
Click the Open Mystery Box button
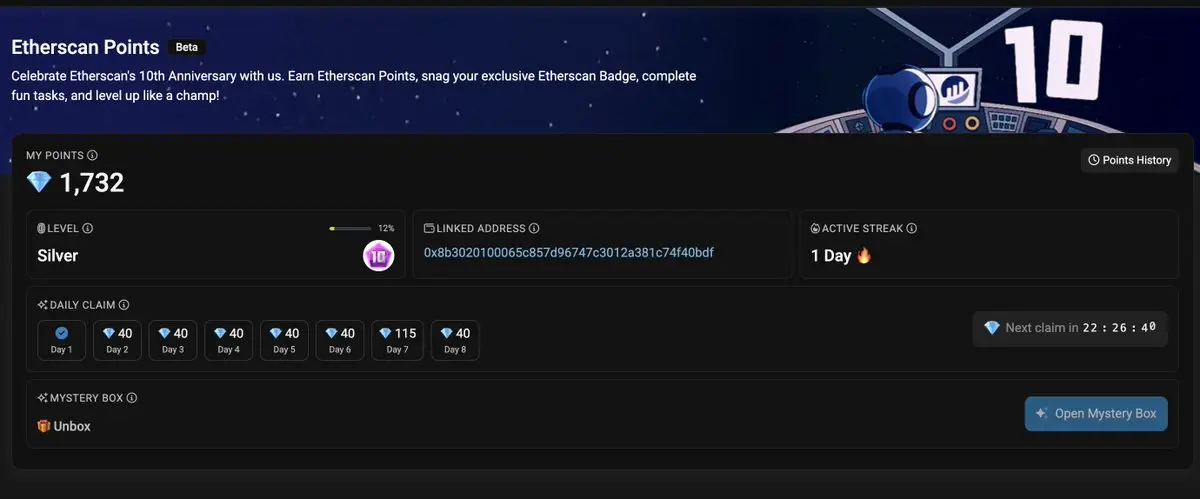coord(1096,414)
